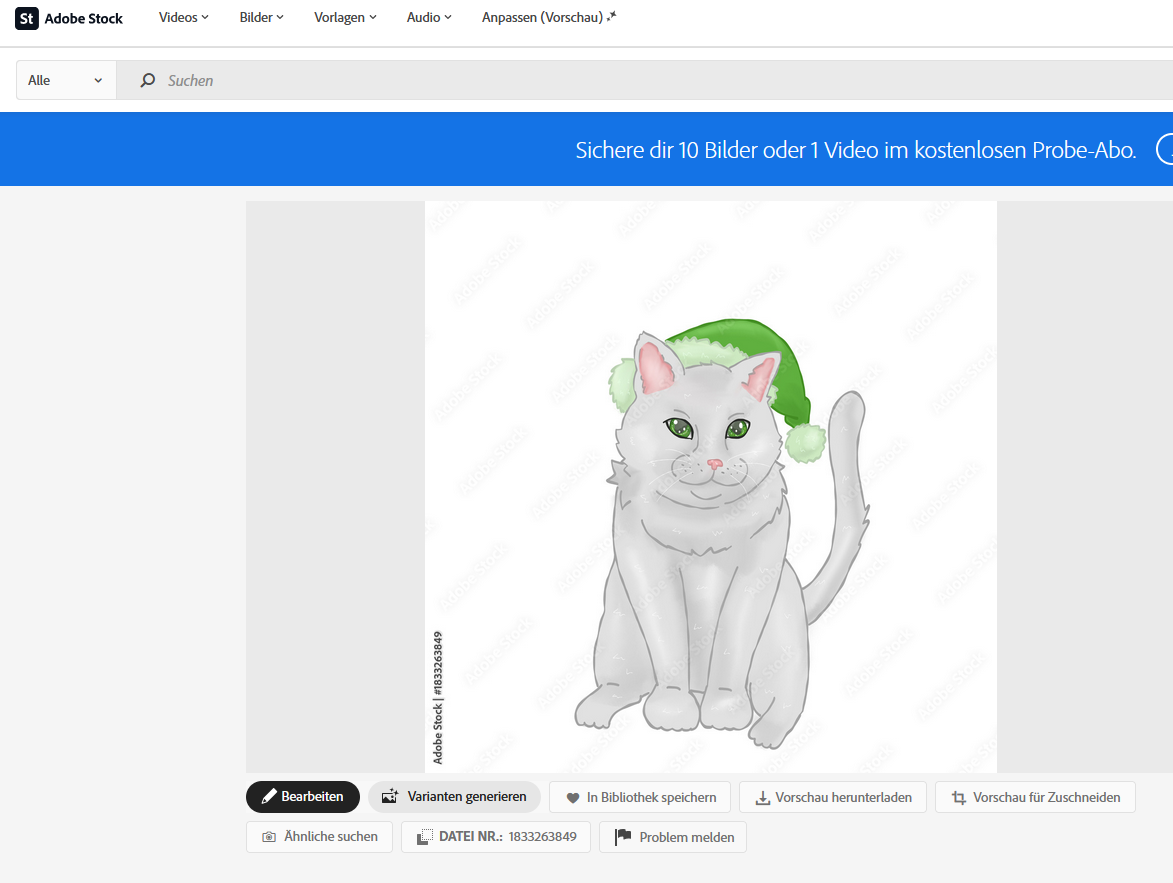Screen dimensions: 1173x883
Task: Click the crop icon for Zuschneiden preview
Action: (959, 798)
